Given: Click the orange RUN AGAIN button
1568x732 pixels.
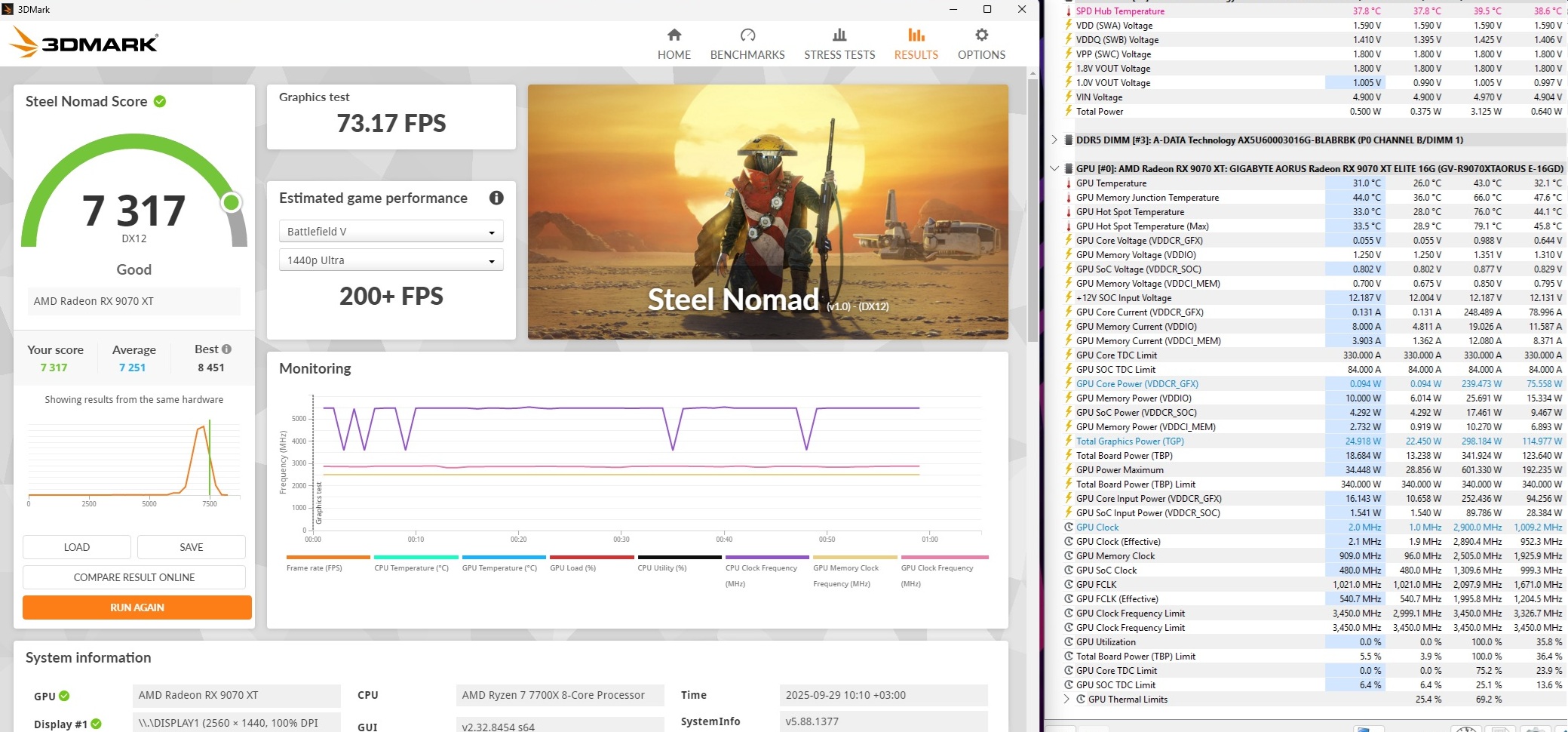Looking at the screenshot, I should pos(137,607).
